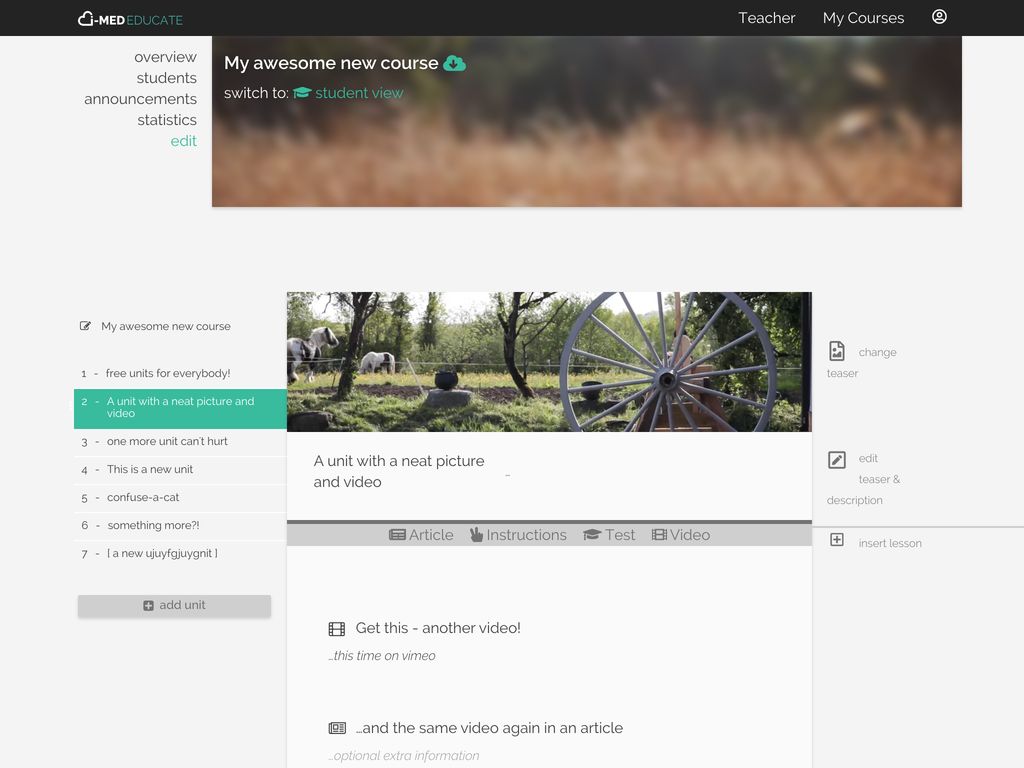Open the user account profile icon
This screenshot has width=1024, height=768.
click(939, 17)
